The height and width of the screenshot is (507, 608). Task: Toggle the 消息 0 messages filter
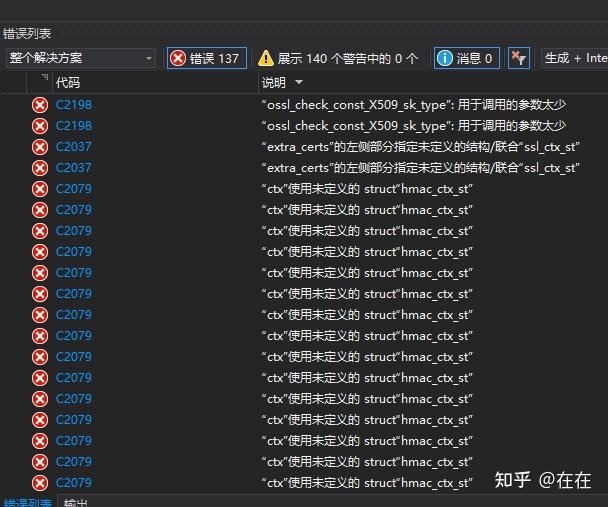click(466, 59)
